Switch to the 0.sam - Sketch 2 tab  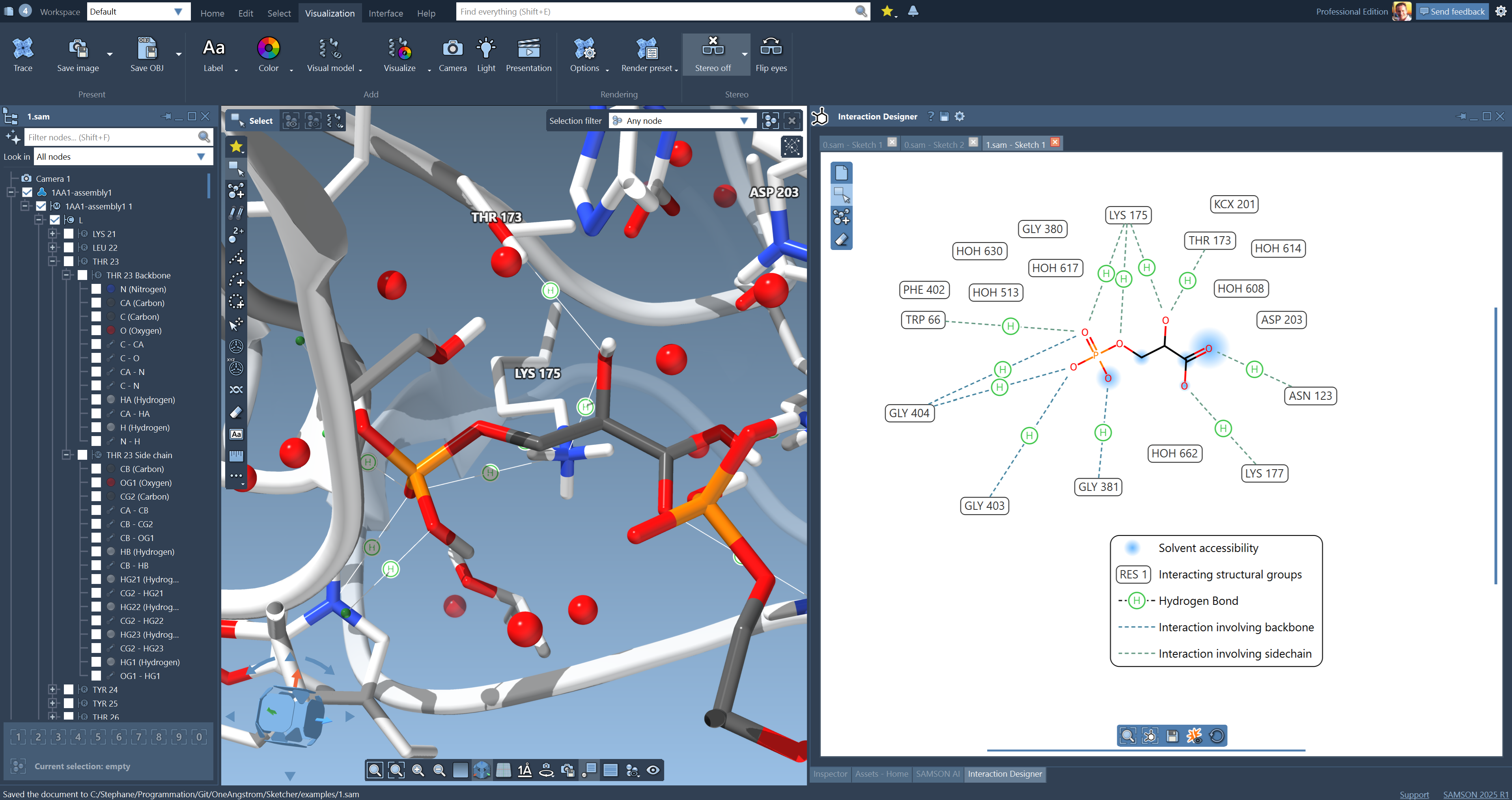click(933, 144)
